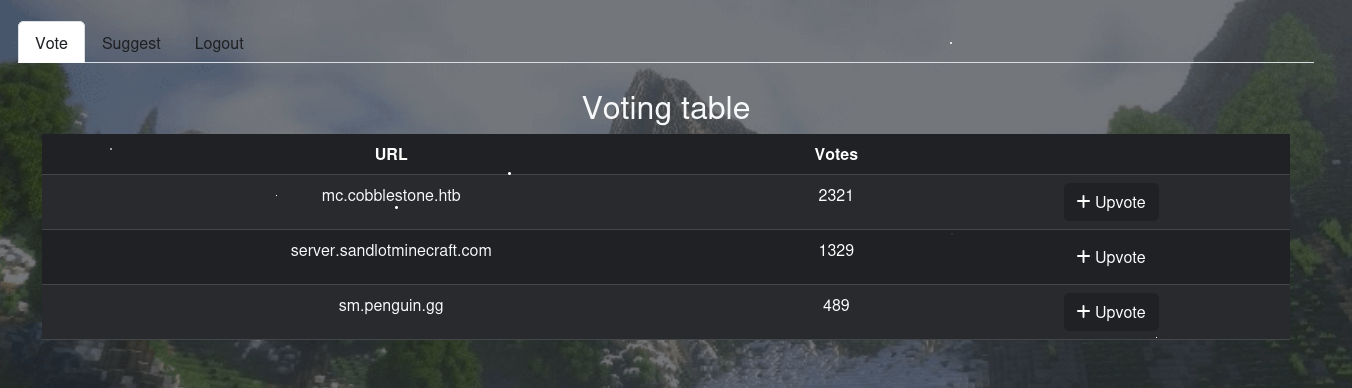Click the 2321 vote count
The image size is (1352, 388).
(x=836, y=196)
